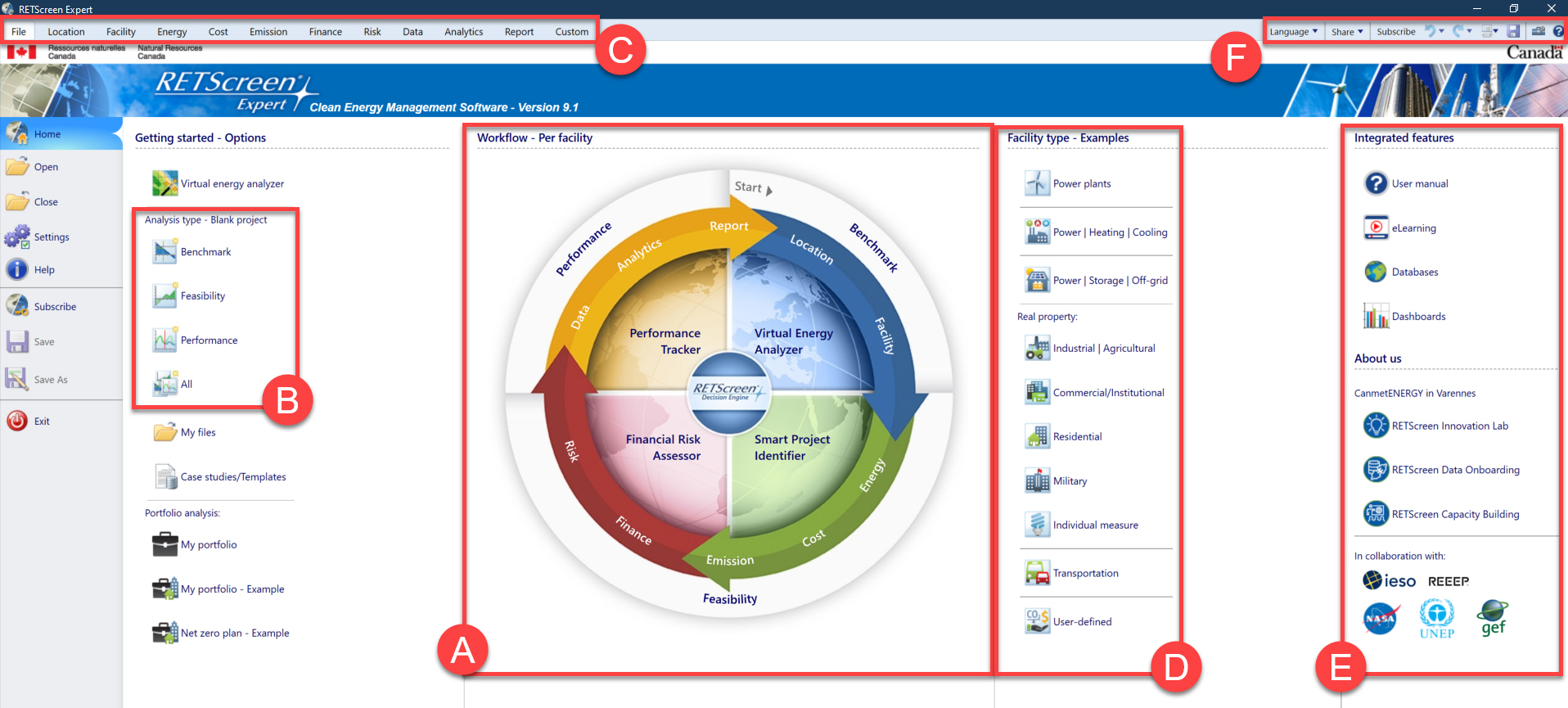Select the Power plants facility type

tap(1068, 183)
